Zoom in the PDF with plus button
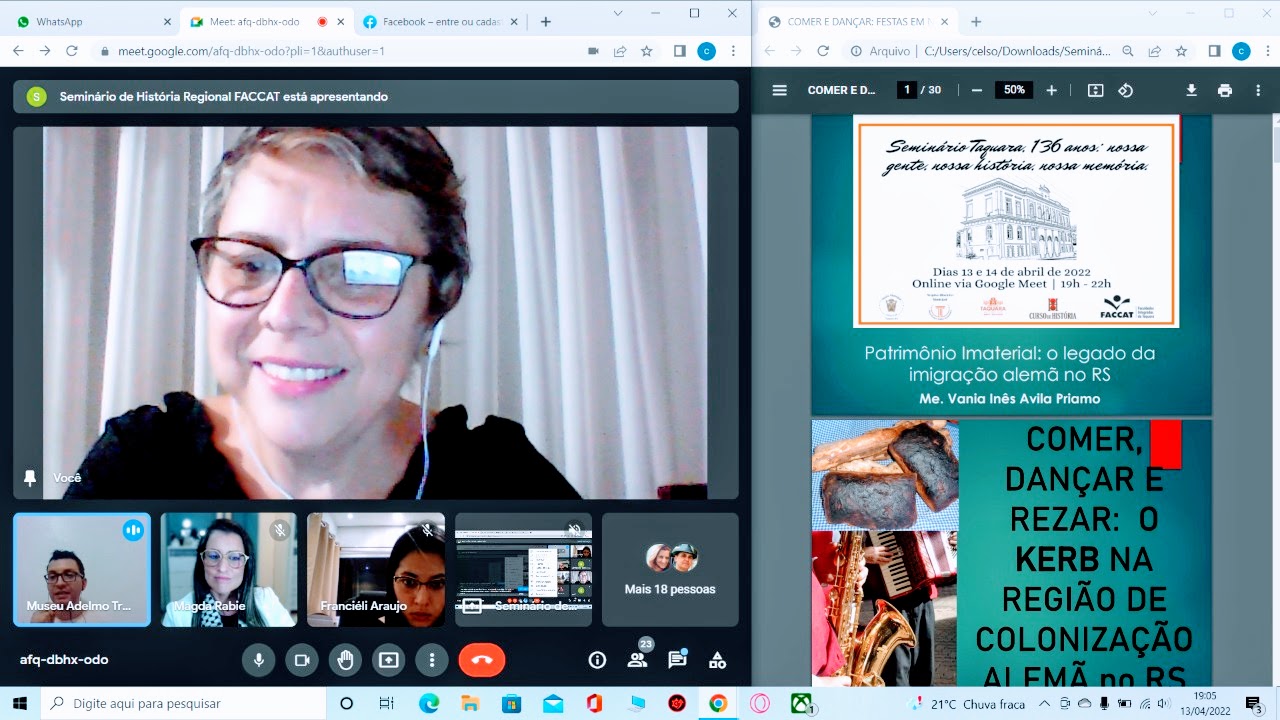Screen dimensions: 1280x720 (x=1051, y=90)
